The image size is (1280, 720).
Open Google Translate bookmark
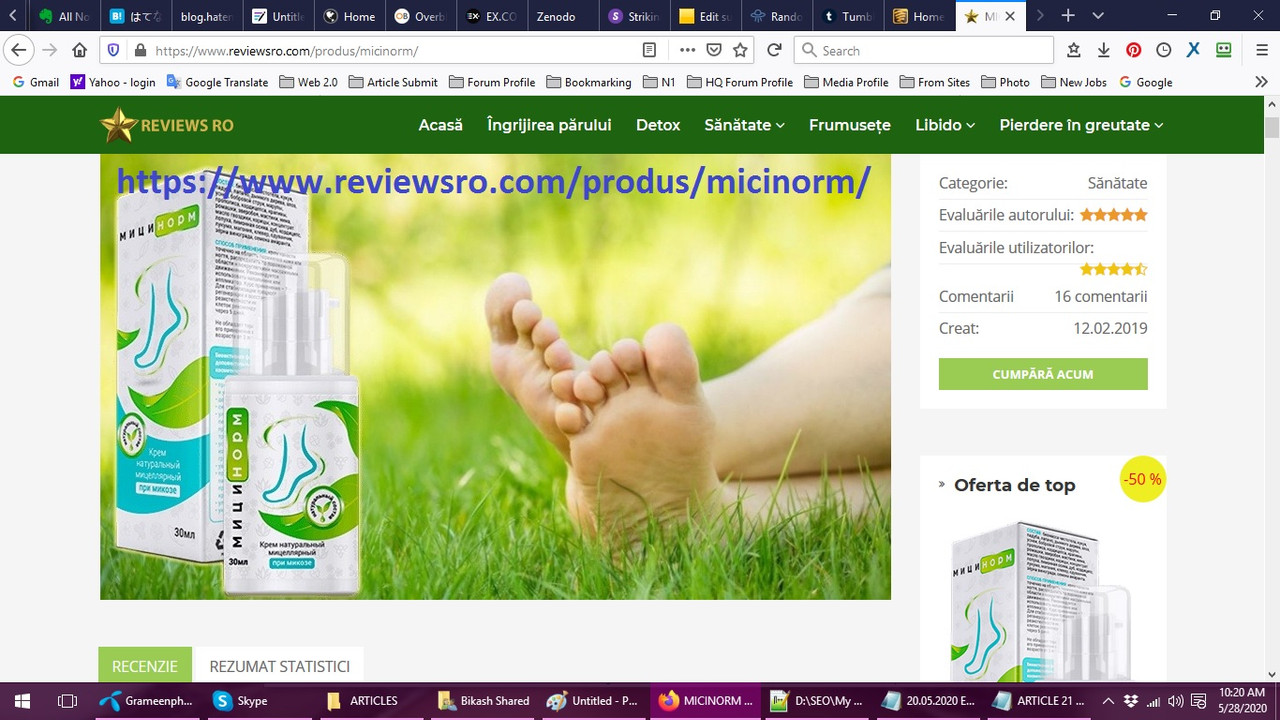[x=217, y=82]
